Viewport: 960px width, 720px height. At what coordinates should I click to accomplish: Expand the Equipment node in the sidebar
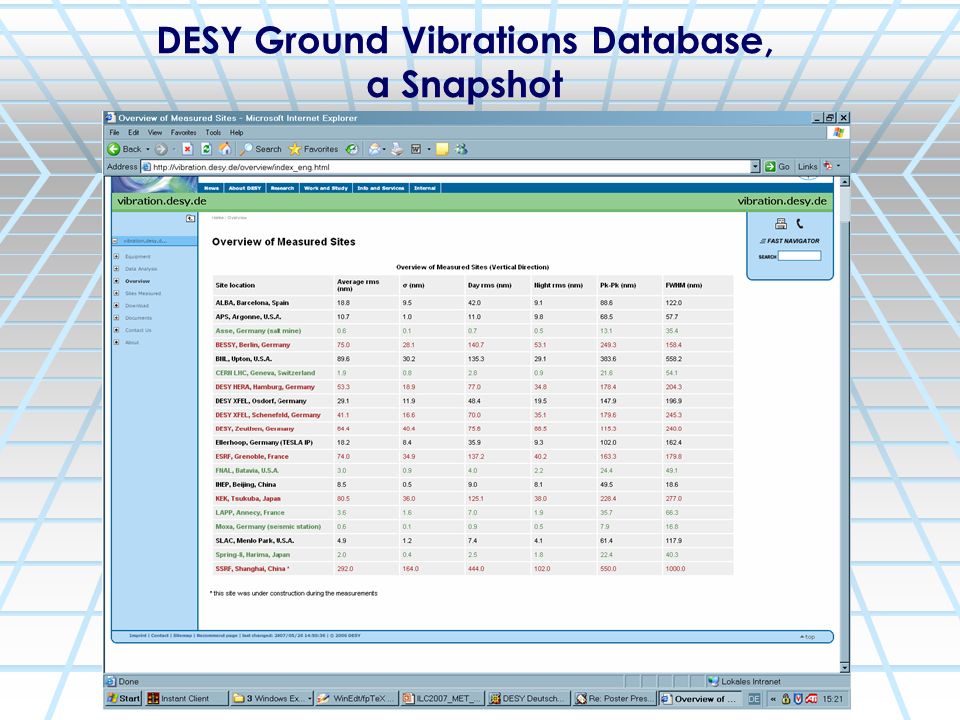116,257
